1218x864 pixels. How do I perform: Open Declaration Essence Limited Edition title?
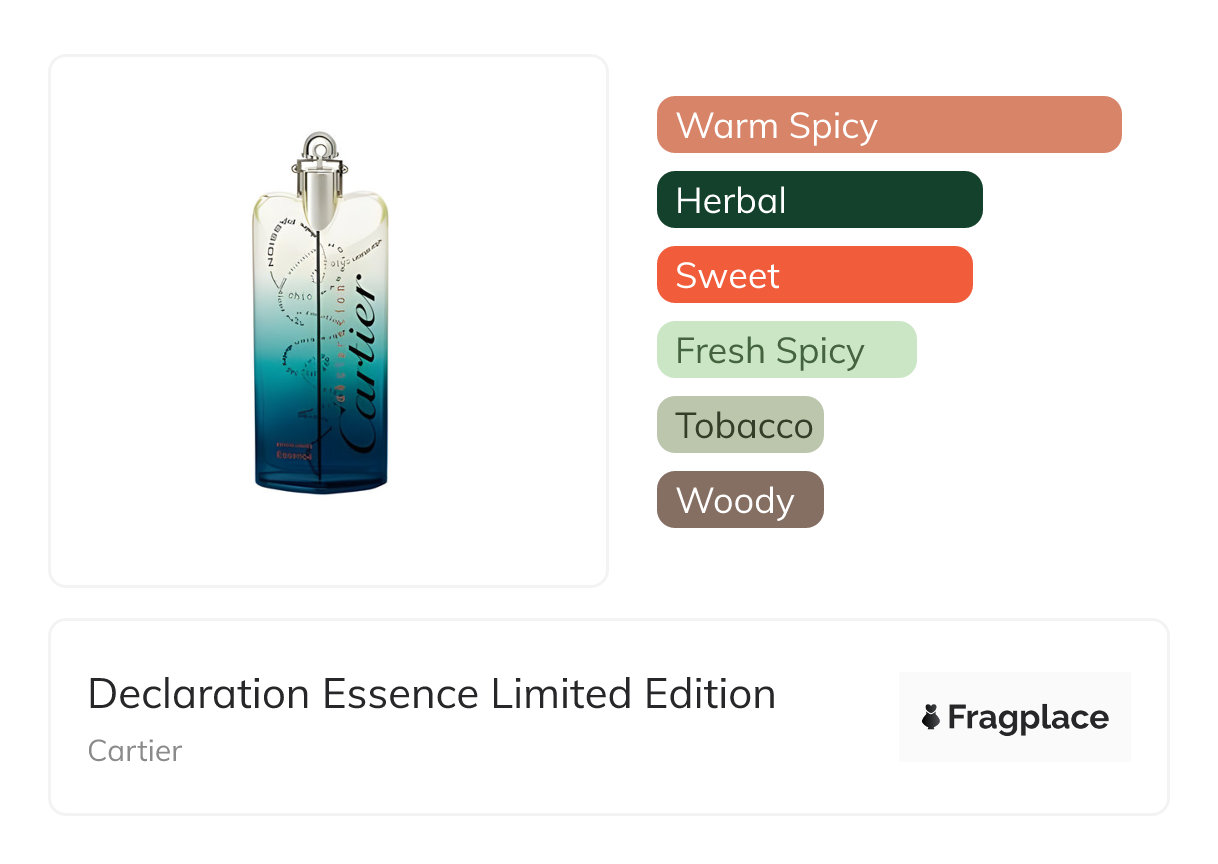coord(431,694)
